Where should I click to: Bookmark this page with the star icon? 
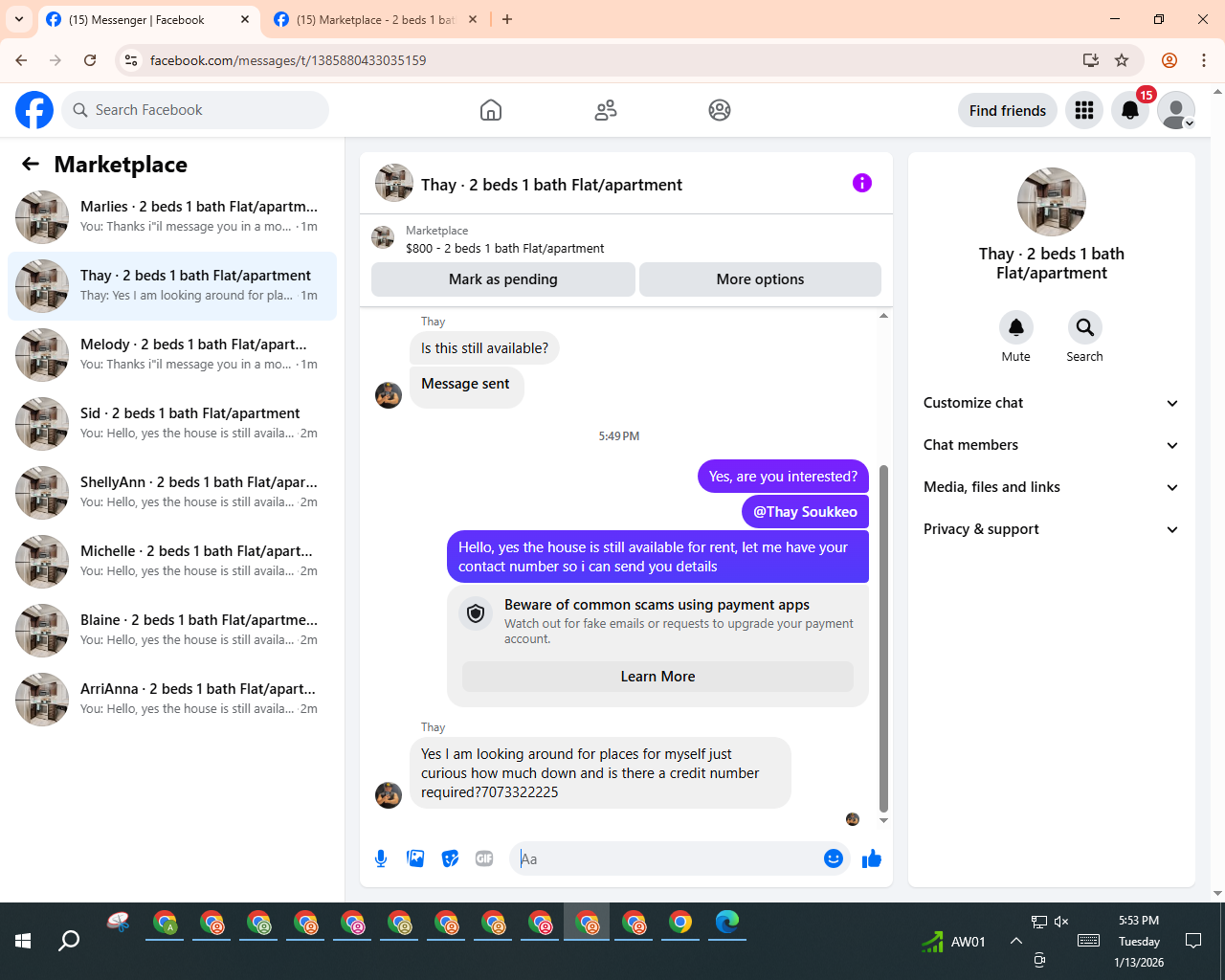tap(1122, 60)
